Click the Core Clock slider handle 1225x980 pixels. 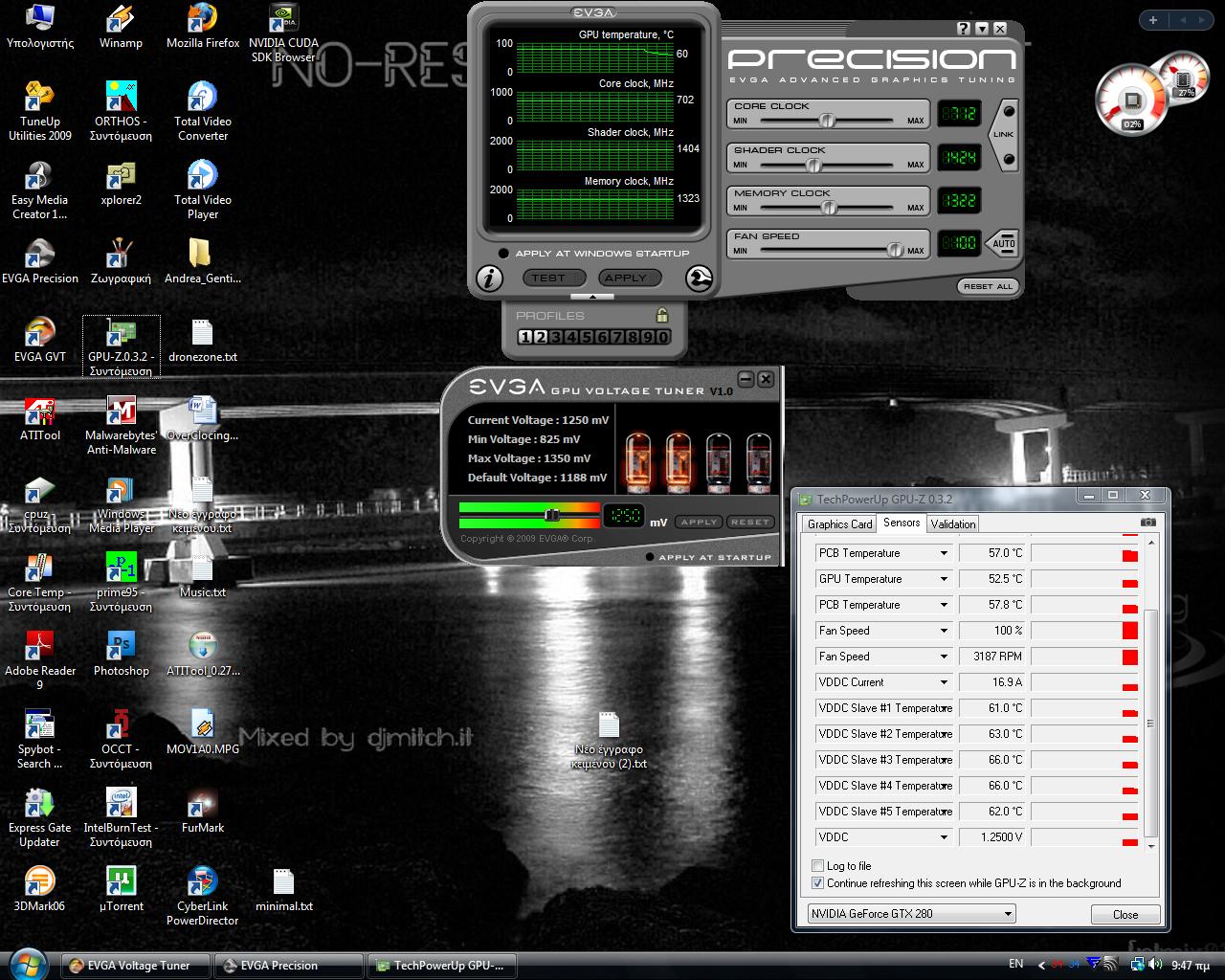(x=827, y=121)
